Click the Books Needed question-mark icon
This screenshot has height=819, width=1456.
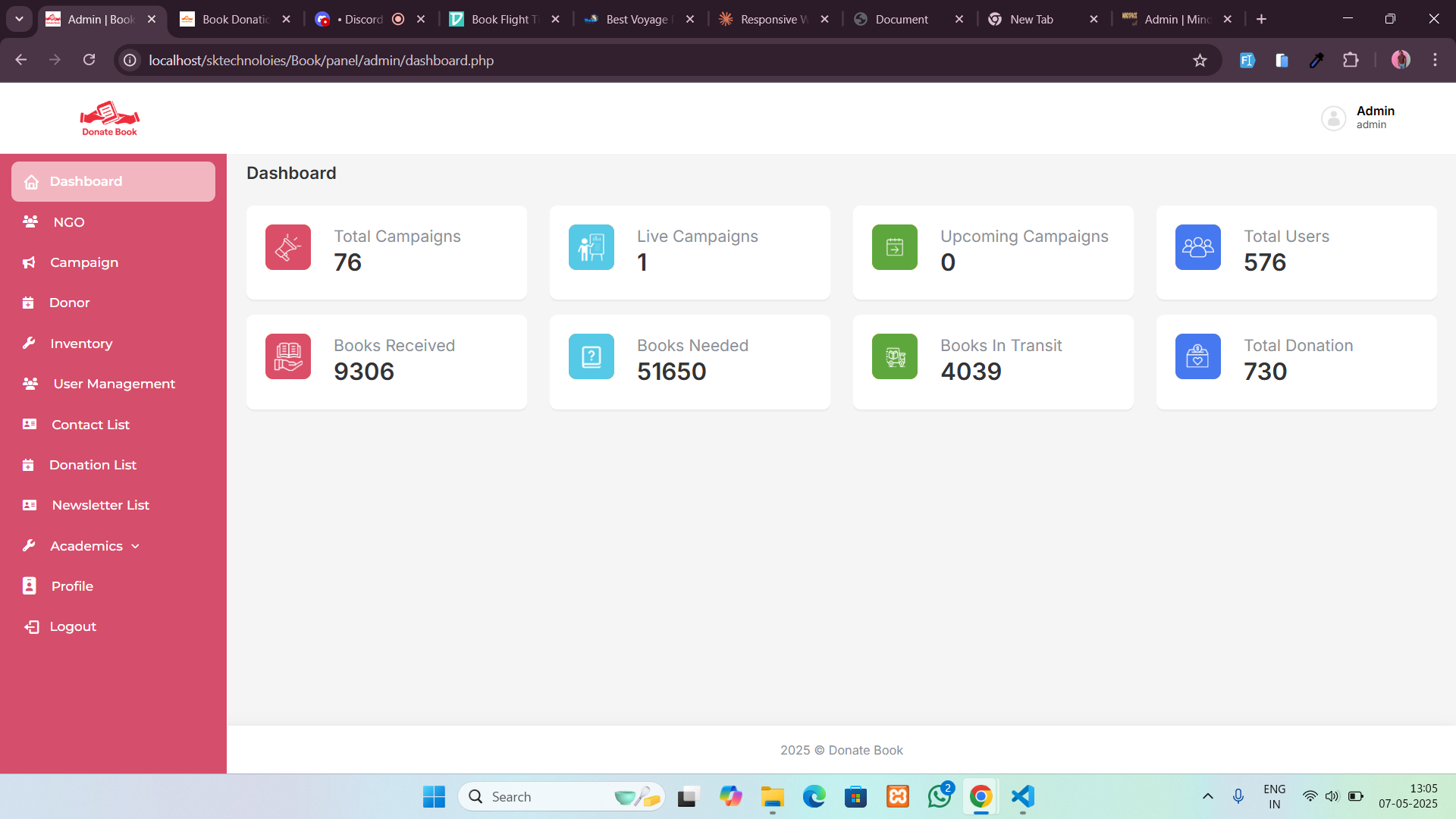click(x=591, y=356)
